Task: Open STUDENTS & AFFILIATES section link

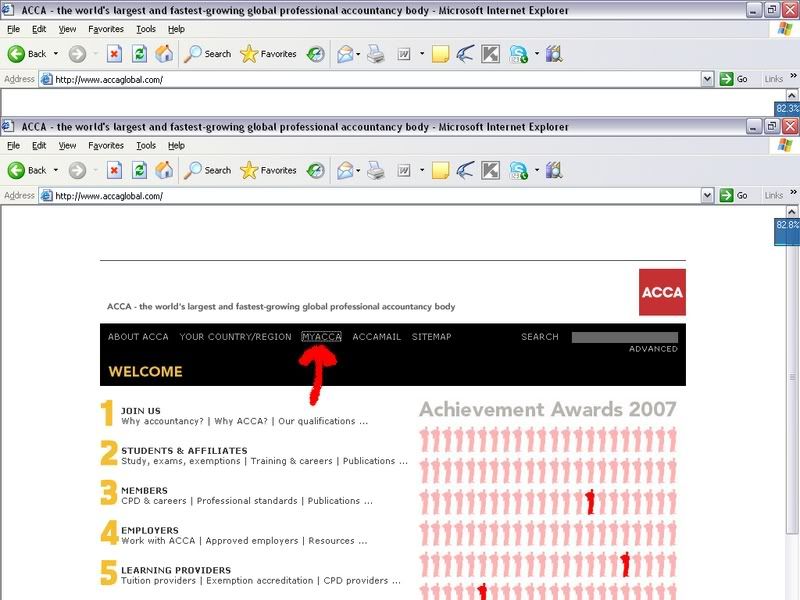Action: click(184, 451)
